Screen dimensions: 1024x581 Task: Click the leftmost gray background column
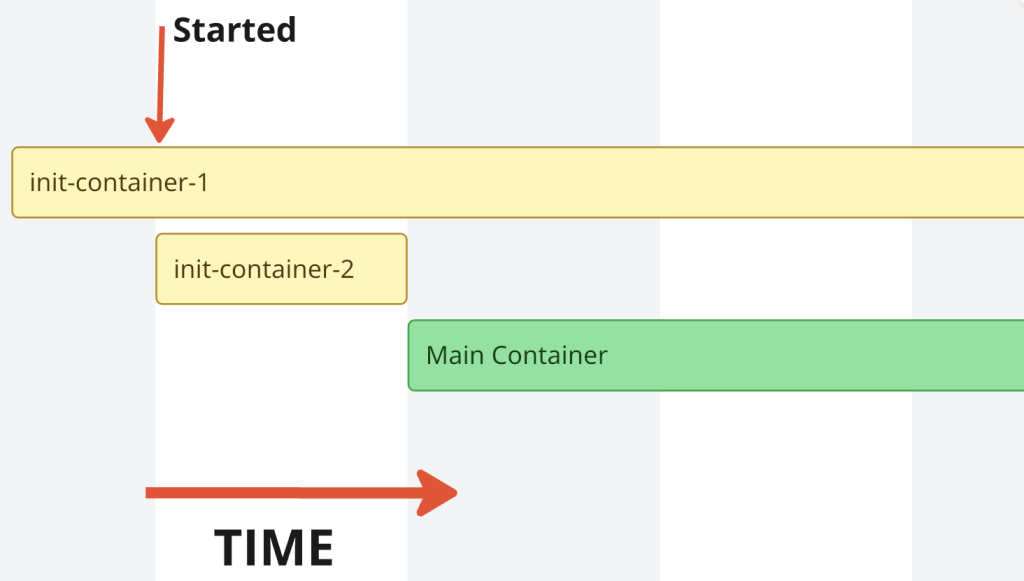point(75,400)
